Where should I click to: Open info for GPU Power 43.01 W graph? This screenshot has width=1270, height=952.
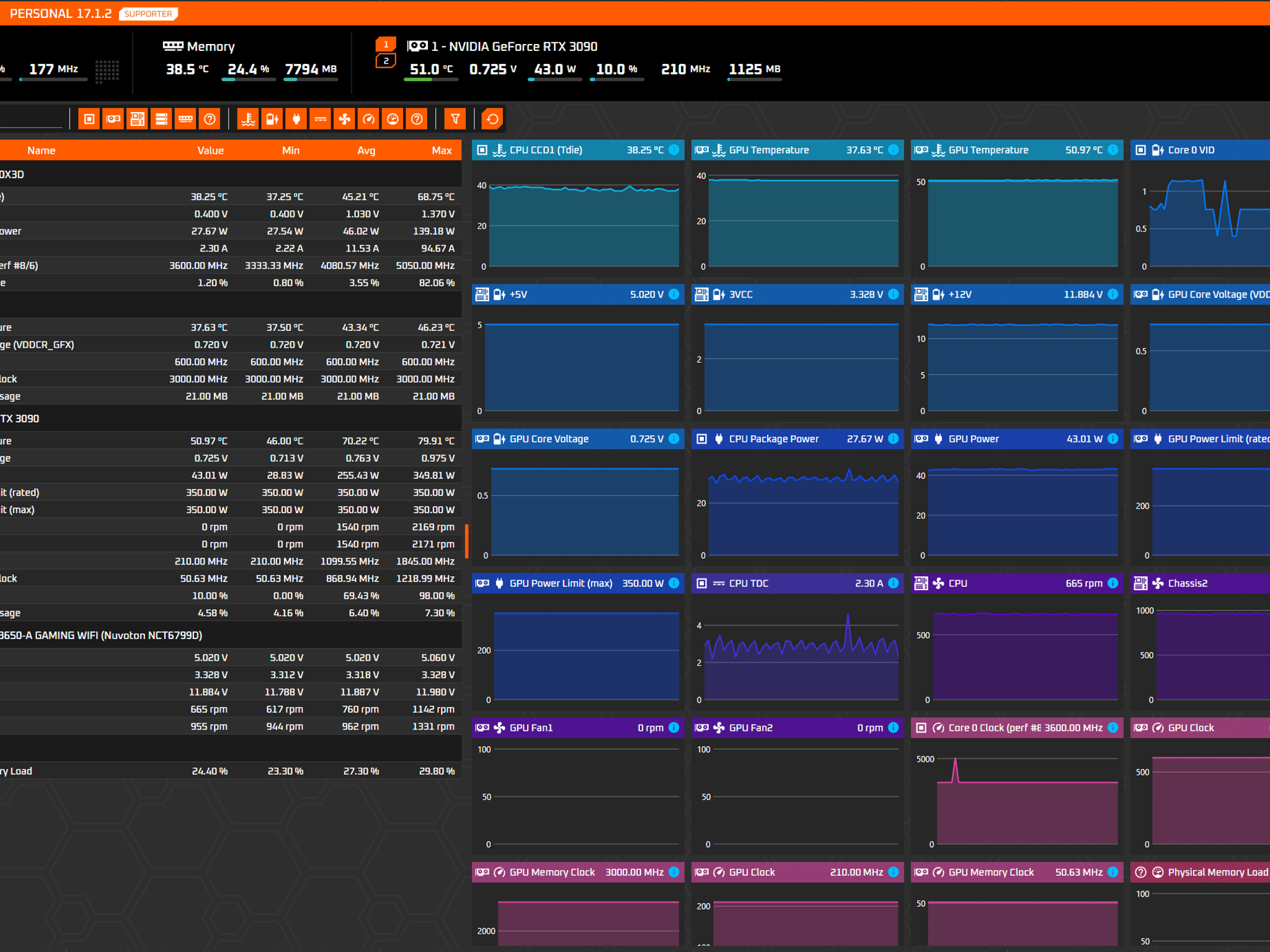(1113, 439)
